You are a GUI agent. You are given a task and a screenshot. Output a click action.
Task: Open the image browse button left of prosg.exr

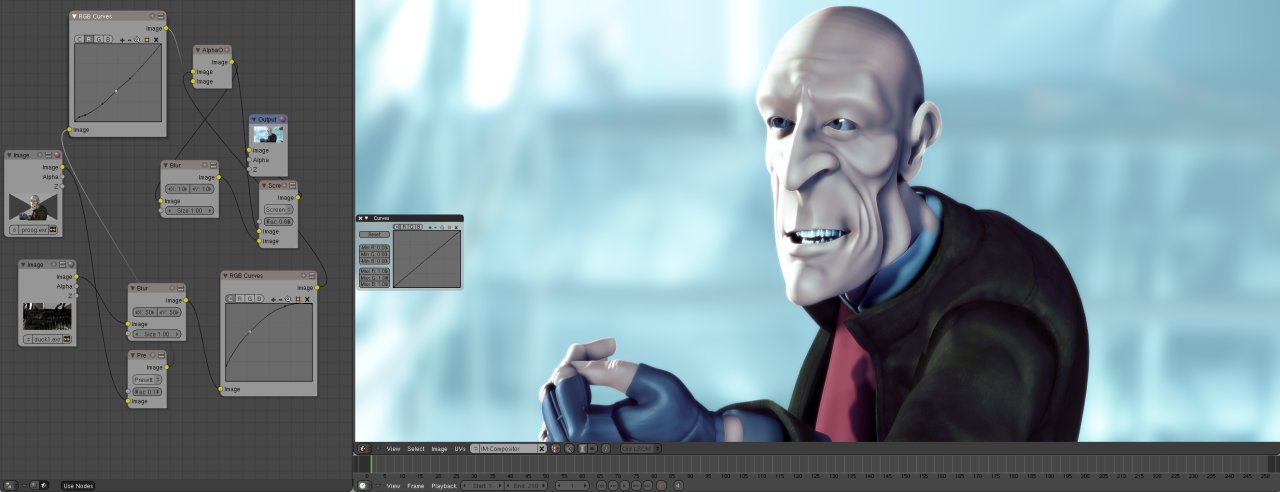point(13,230)
